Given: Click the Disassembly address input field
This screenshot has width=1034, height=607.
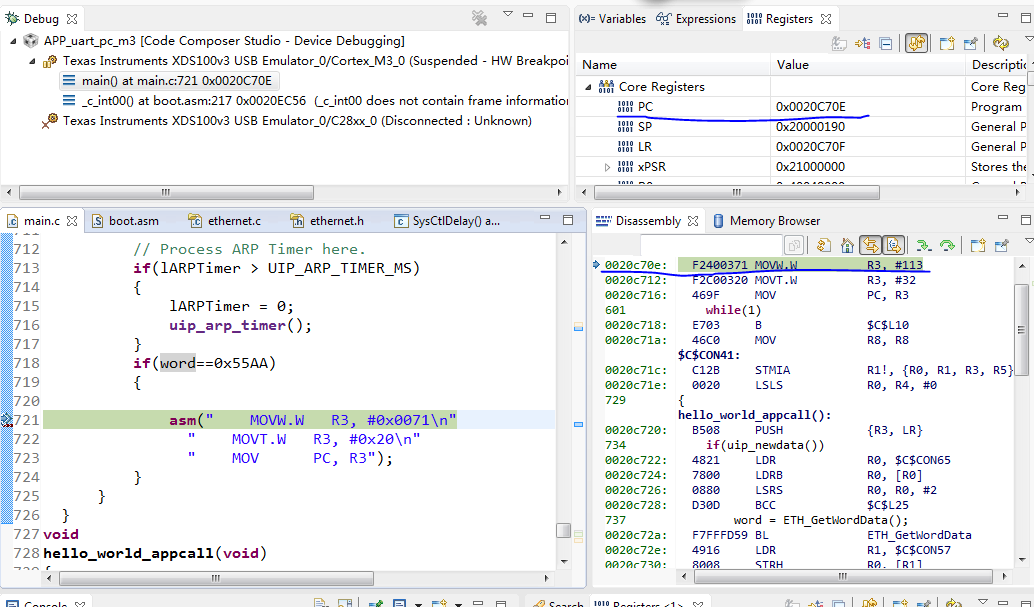Looking at the screenshot, I should coord(710,245).
